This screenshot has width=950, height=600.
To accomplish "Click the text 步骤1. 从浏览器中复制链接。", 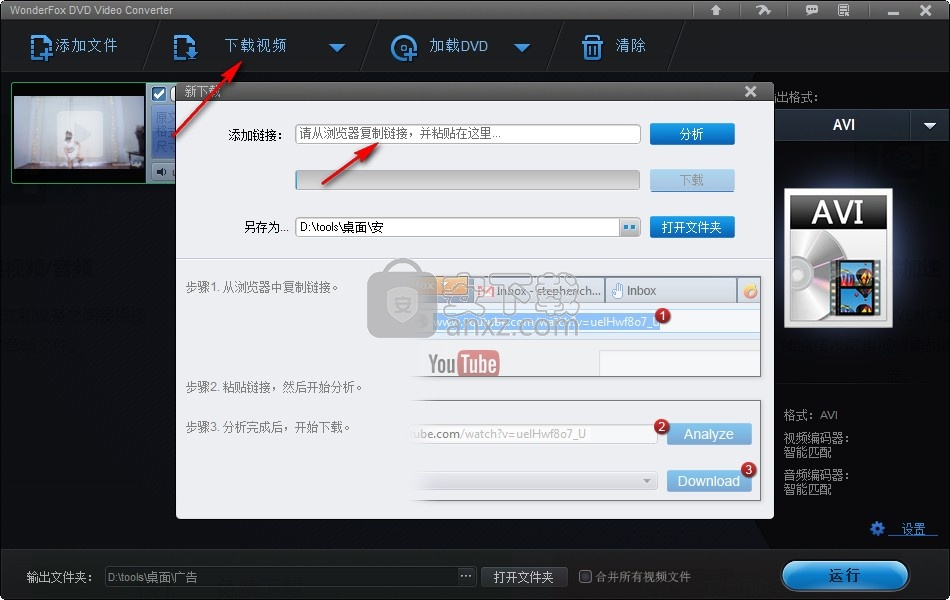I will click(x=262, y=287).
